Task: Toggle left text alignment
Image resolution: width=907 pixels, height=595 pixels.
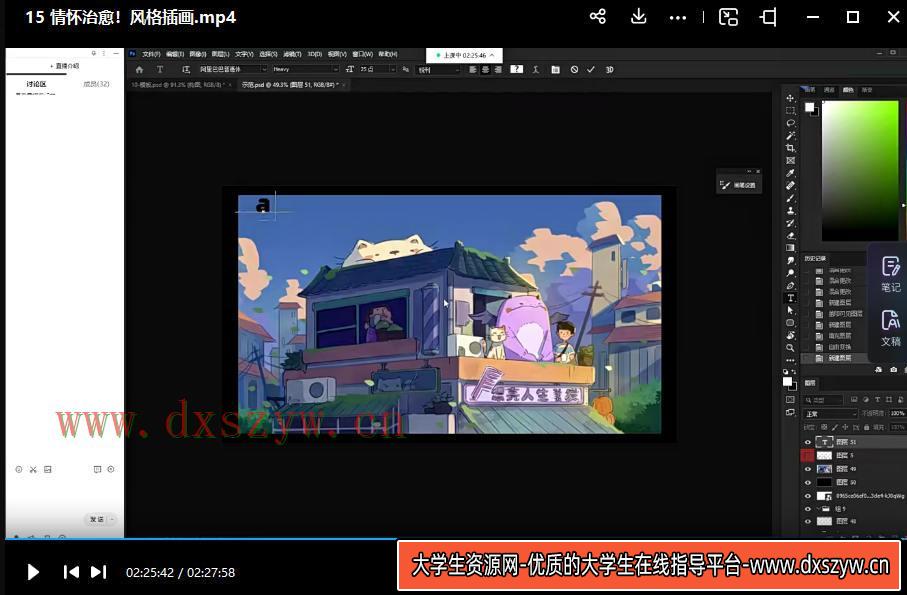Action: point(473,69)
